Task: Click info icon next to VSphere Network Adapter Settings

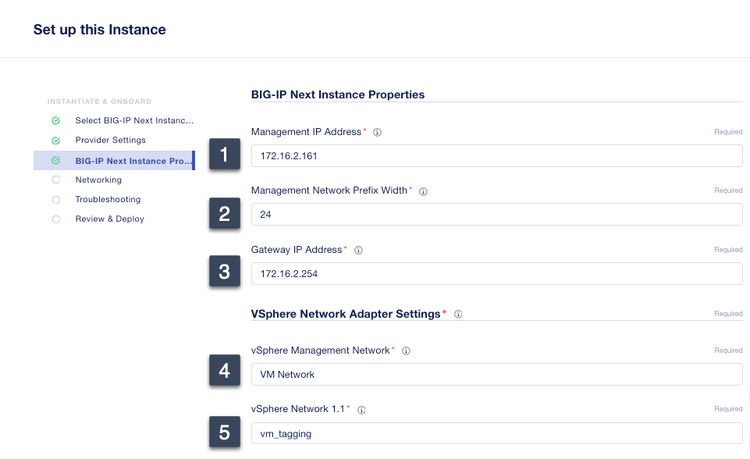Action: click(x=458, y=314)
